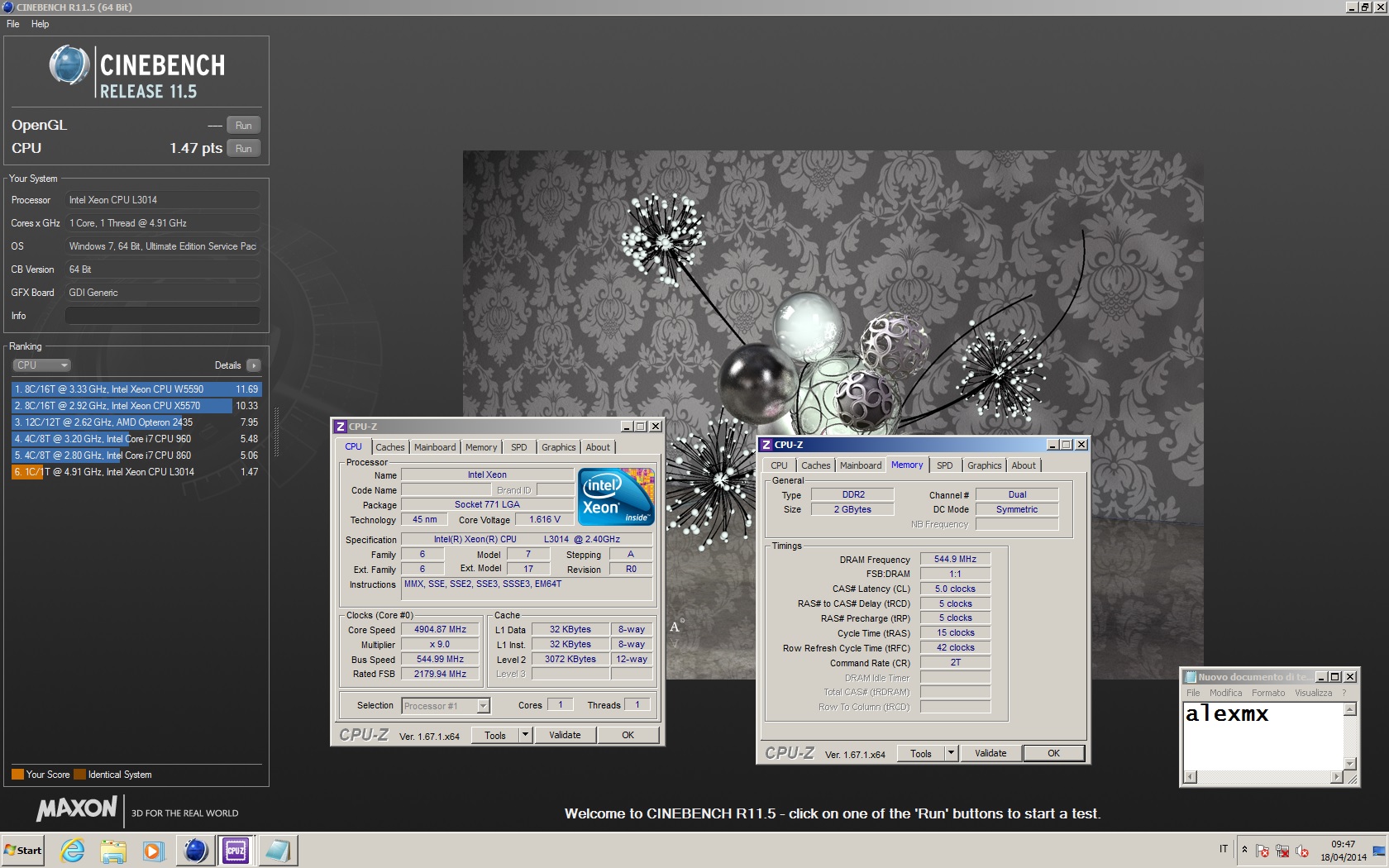Select ranking row Intel Core i7 CPU 960

click(136, 439)
